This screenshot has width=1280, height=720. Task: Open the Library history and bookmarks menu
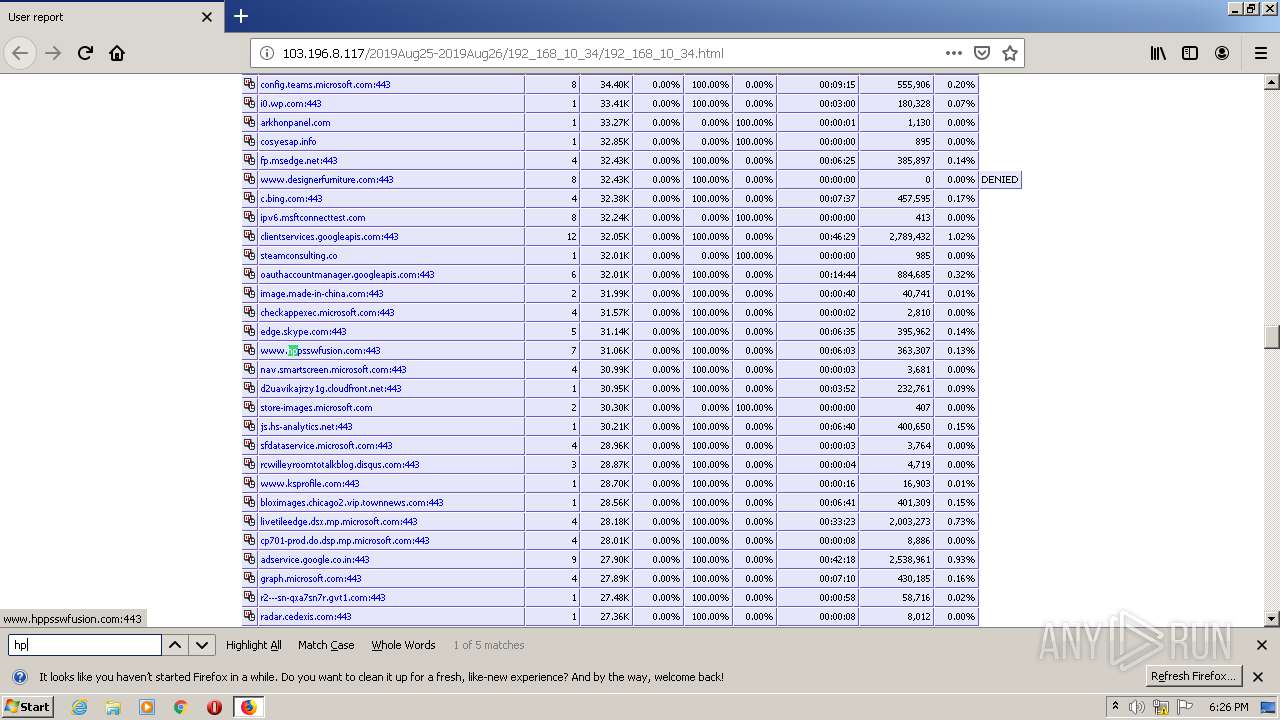point(1158,53)
